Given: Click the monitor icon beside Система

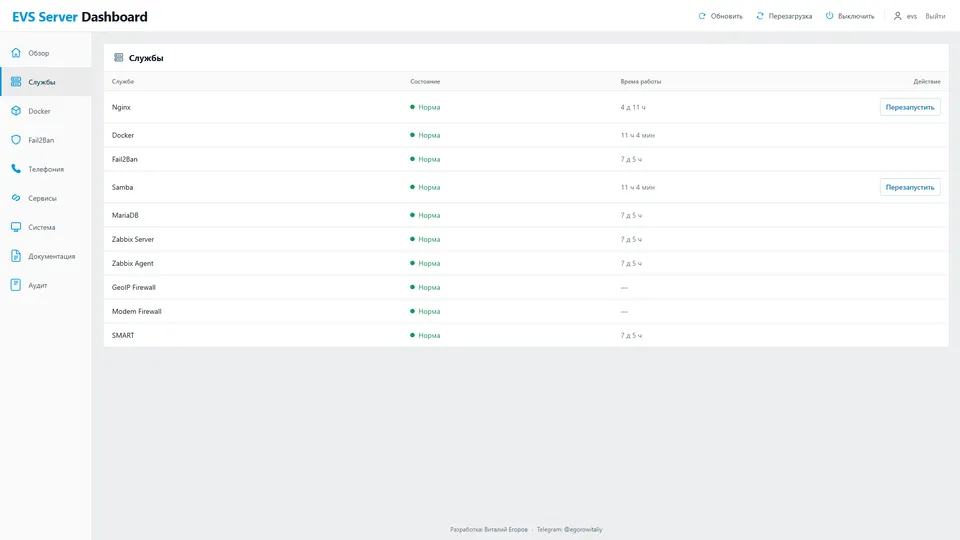Looking at the screenshot, I should (16, 227).
